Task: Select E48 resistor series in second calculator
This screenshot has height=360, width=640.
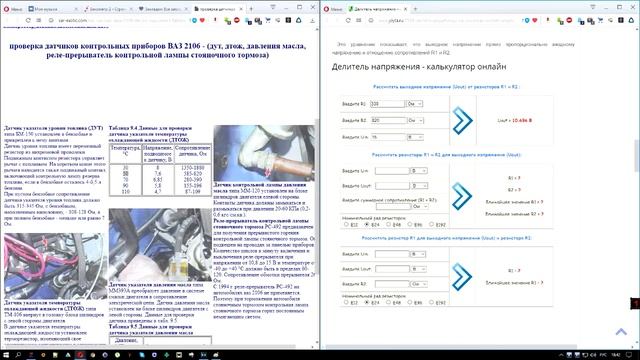Action: 388,224
